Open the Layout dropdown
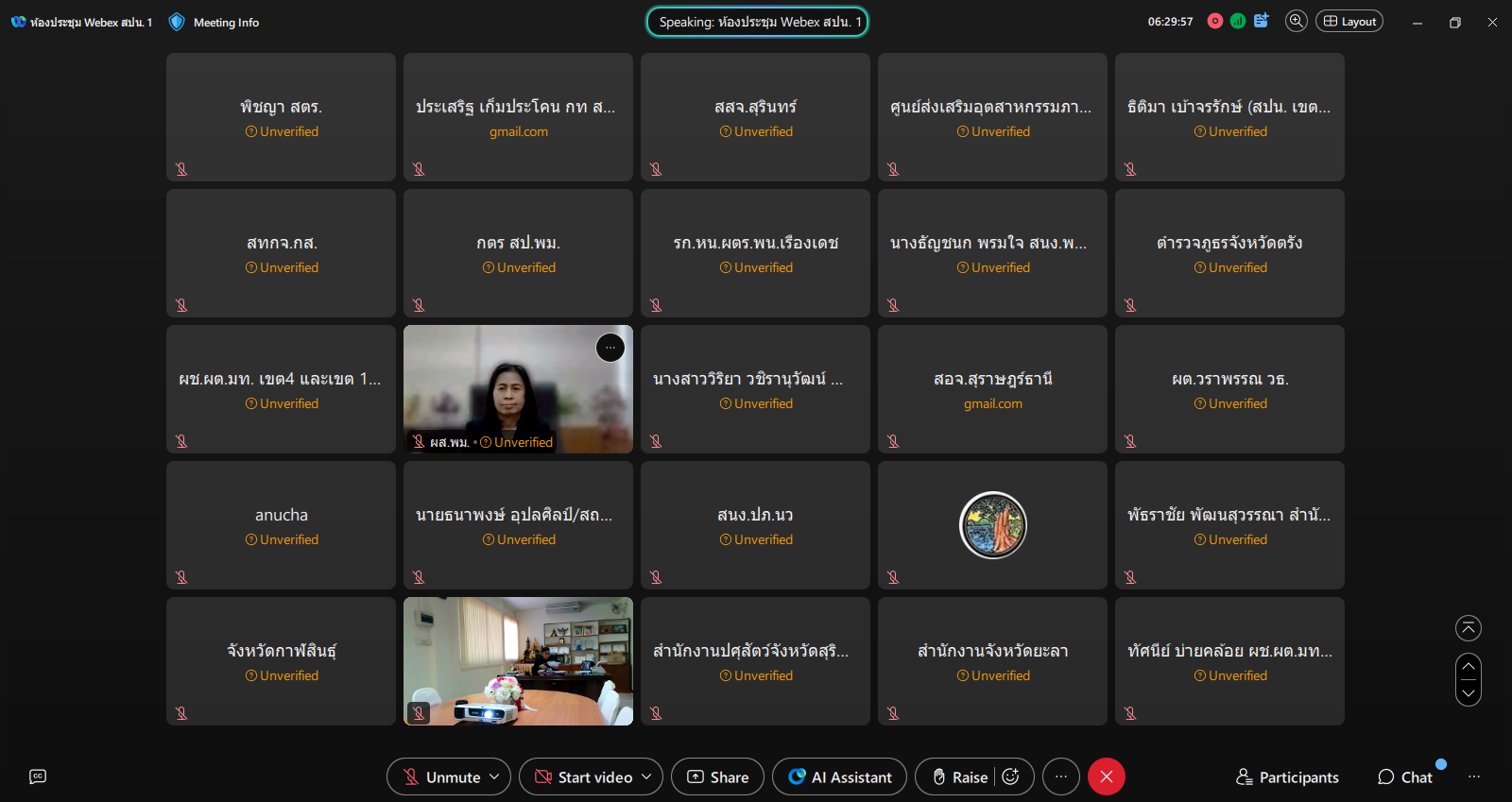 1349,21
